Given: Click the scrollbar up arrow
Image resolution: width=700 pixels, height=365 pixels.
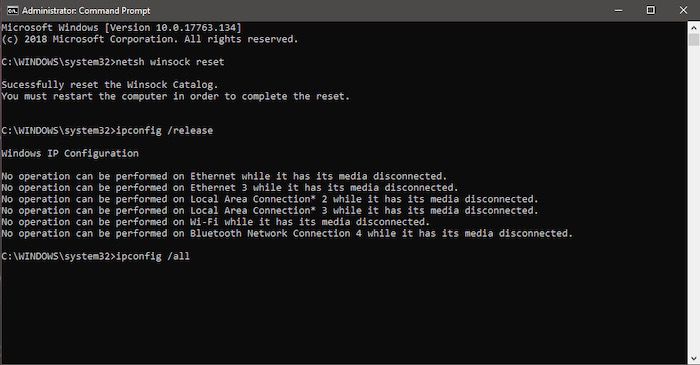Looking at the screenshot, I should (x=693, y=28).
